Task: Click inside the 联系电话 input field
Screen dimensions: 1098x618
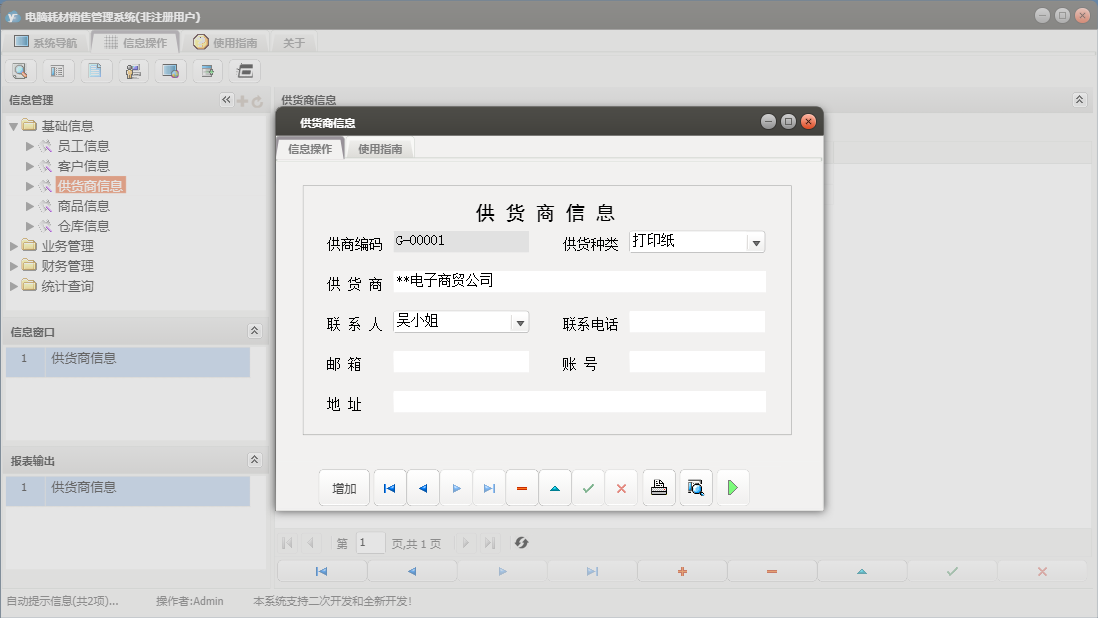Action: pos(697,322)
